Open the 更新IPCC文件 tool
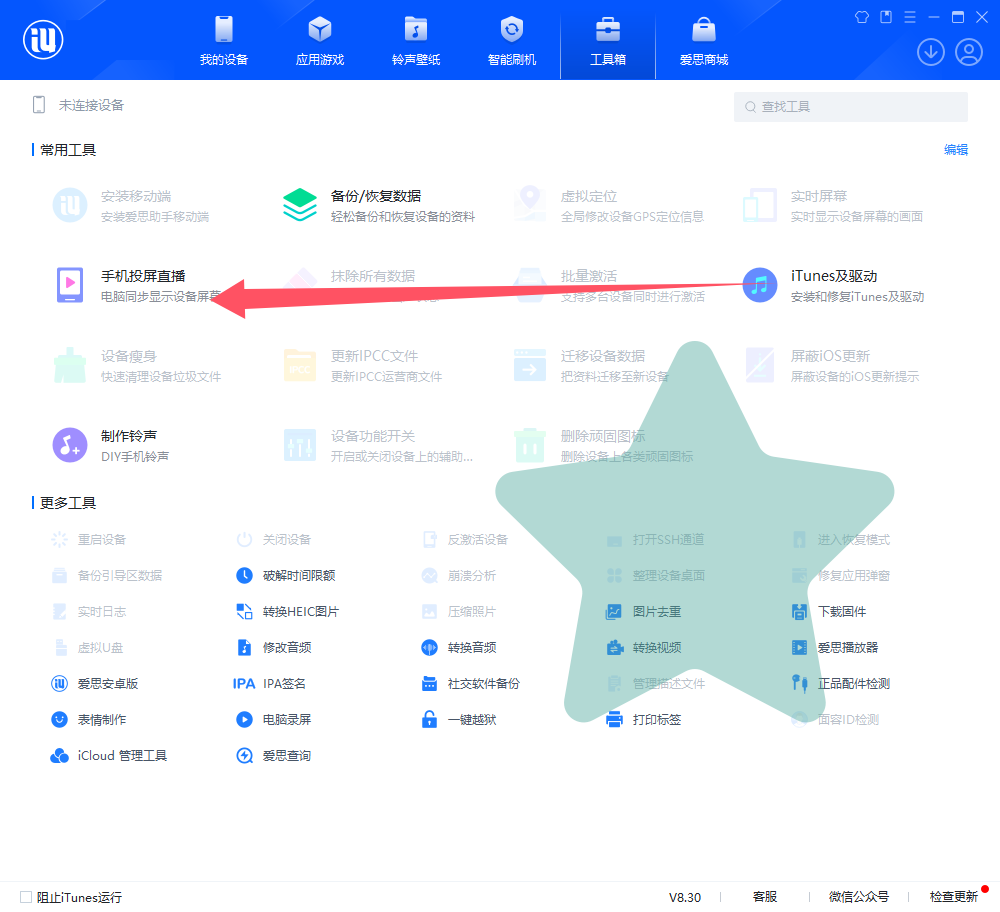This screenshot has height=912, width=1000. [x=362, y=365]
